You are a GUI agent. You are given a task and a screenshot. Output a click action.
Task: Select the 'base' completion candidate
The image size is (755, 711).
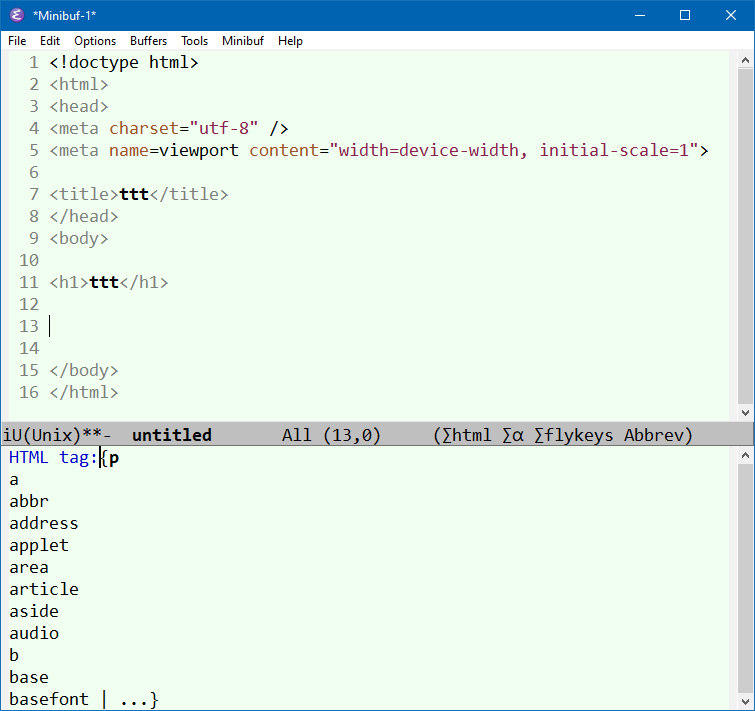pyautogui.click(x=29, y=677)
